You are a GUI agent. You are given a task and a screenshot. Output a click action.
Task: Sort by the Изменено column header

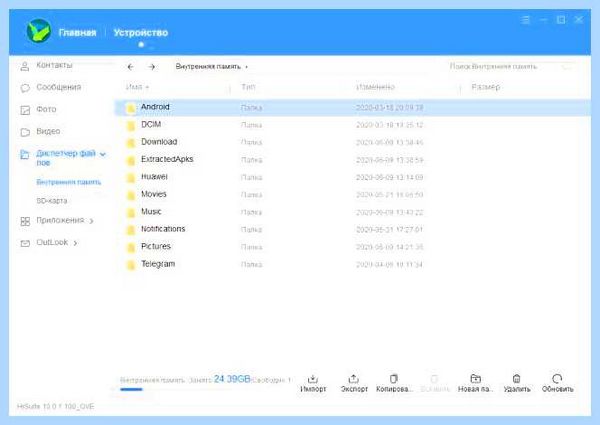375,87
